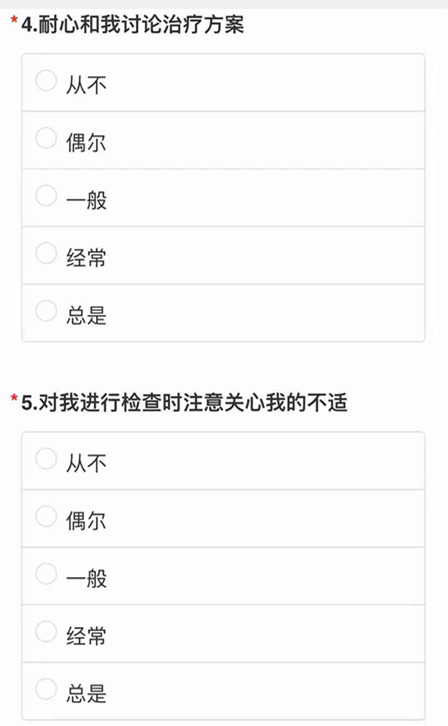Select 偶尔 radio for question 5

[x=46, y=516]
